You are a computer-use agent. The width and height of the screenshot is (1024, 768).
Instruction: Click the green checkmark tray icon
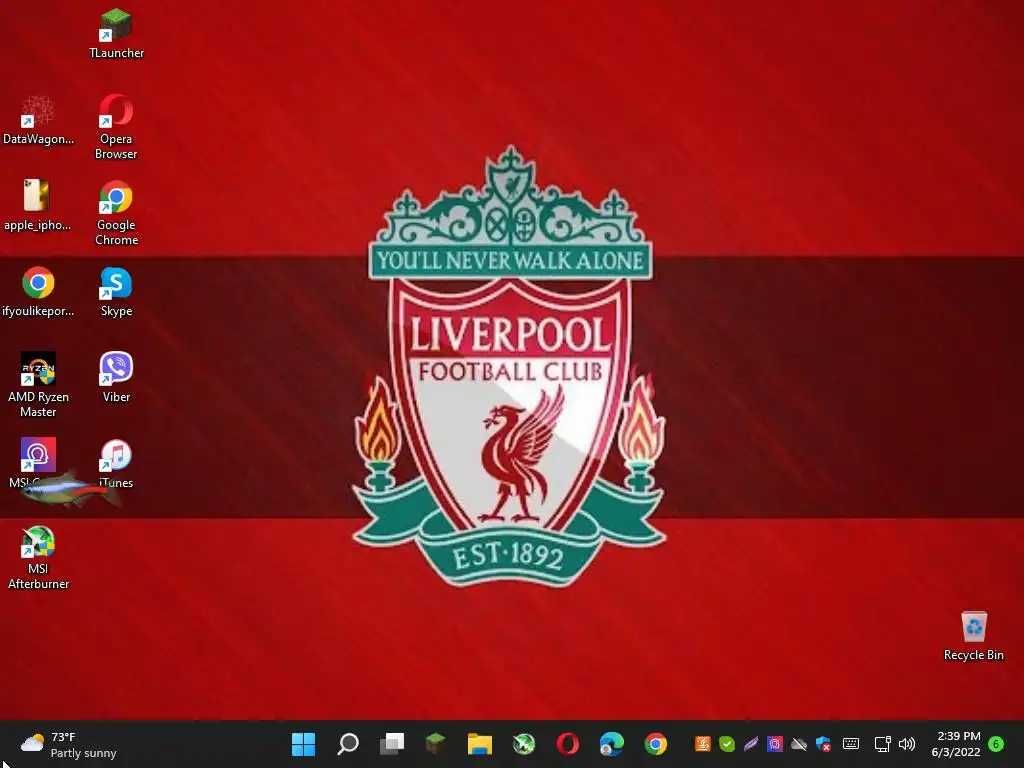click(x=727, y=744)
